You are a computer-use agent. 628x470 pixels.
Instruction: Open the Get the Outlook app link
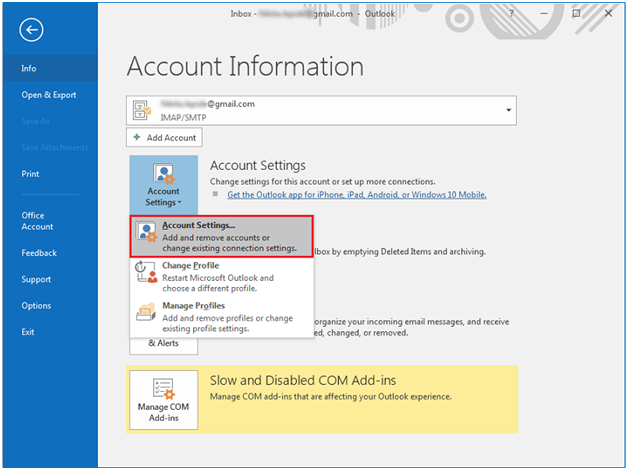[357, 195]
